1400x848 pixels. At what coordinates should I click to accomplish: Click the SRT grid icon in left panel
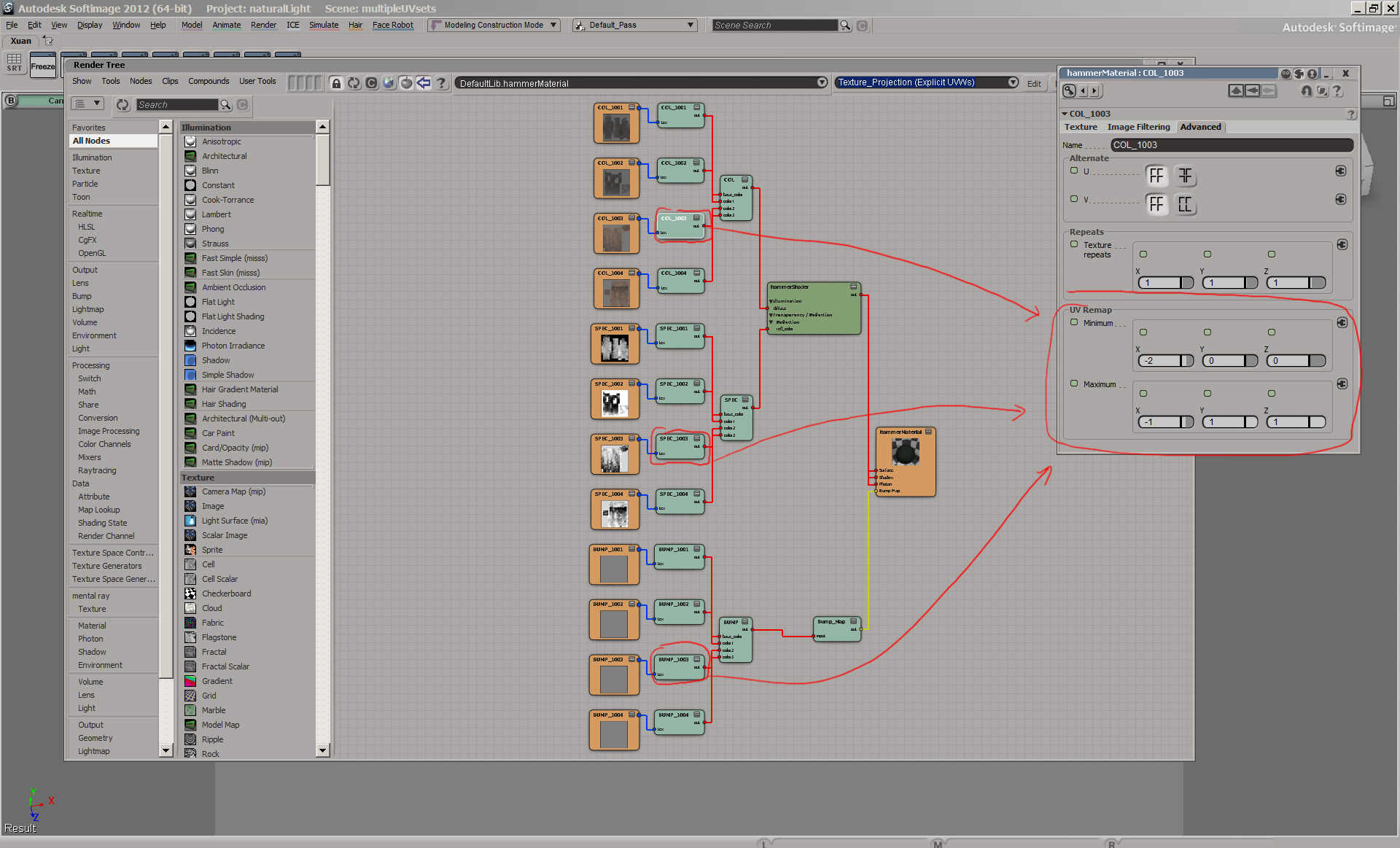coord(15,63)
